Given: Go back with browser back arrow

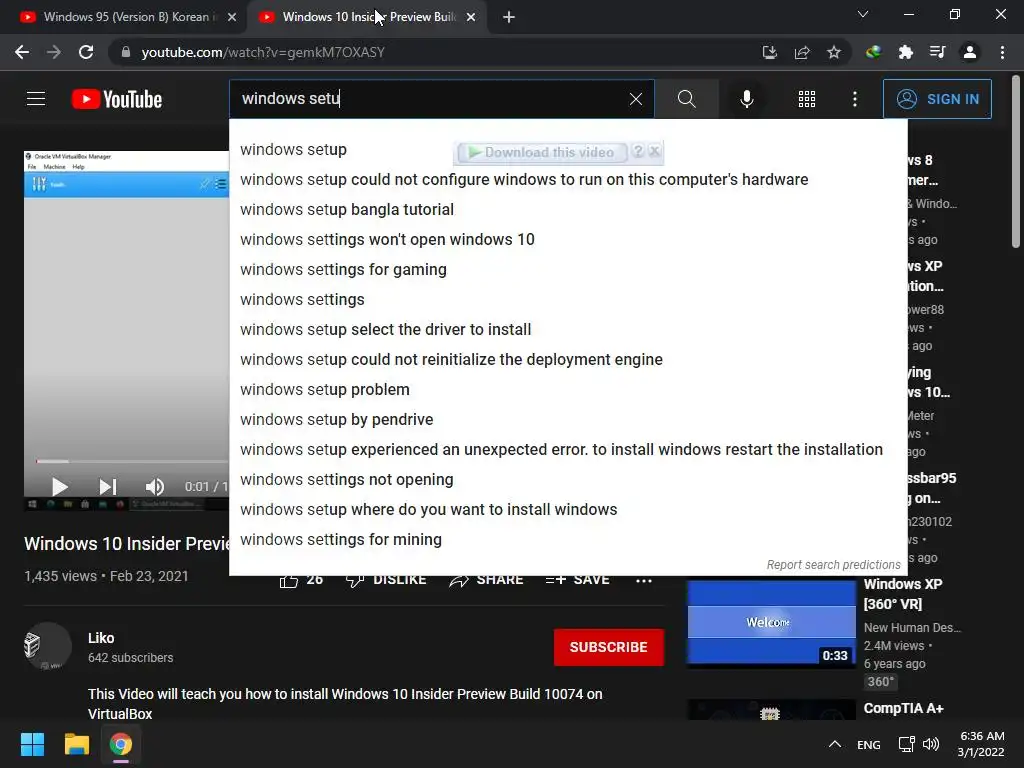Looking at the screenshot, I should point(22,52).
